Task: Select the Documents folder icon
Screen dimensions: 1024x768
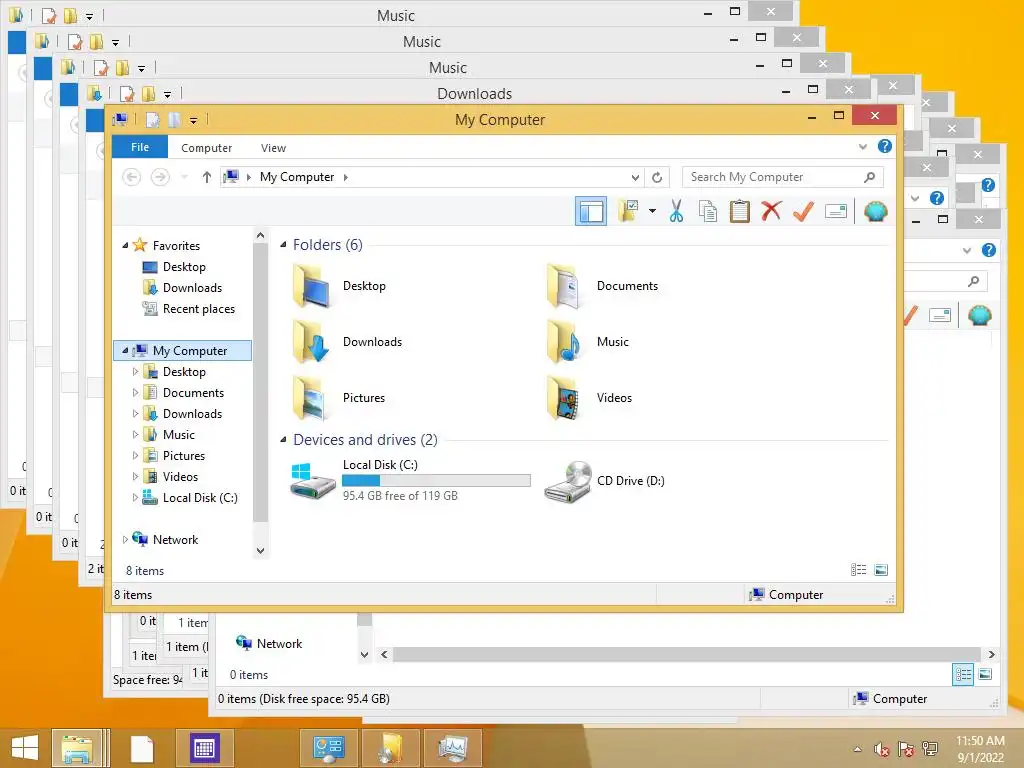Action: coord(564,286)
